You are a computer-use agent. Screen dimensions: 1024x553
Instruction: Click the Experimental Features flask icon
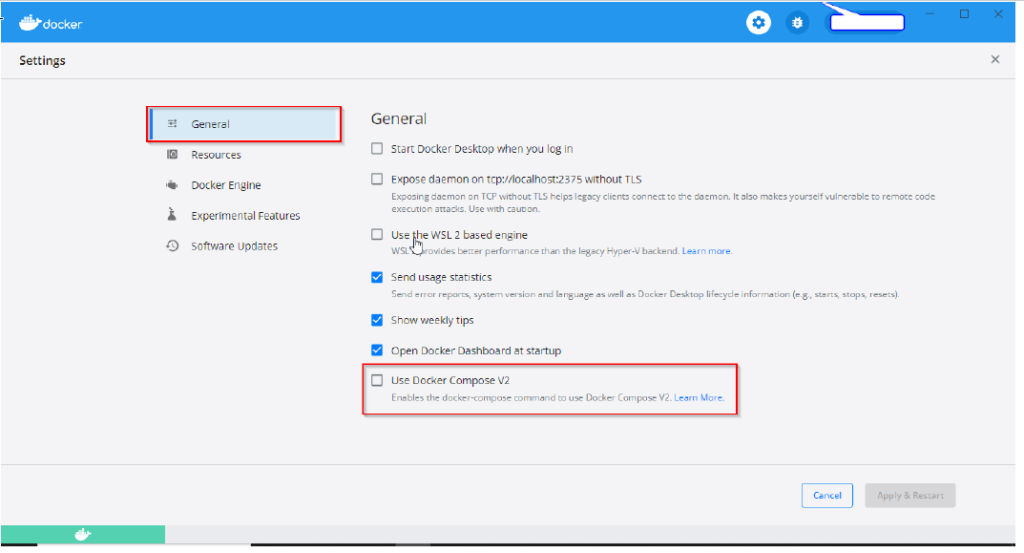(x=173, y=215)
